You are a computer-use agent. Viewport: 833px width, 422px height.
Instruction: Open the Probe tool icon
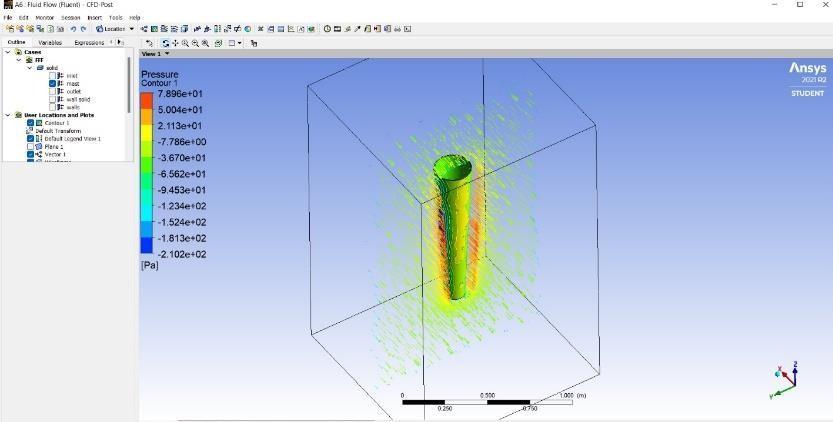tap(358, 29)
